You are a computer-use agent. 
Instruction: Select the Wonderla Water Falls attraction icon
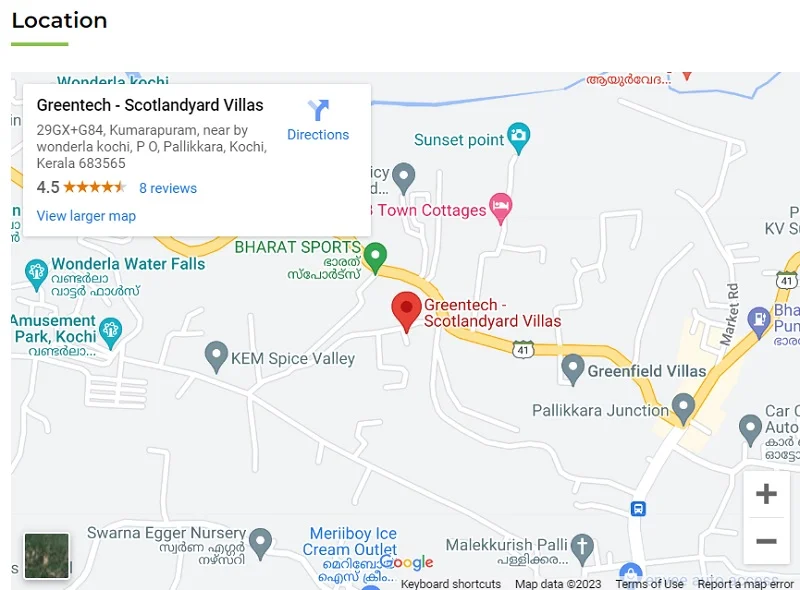[36, 274]
